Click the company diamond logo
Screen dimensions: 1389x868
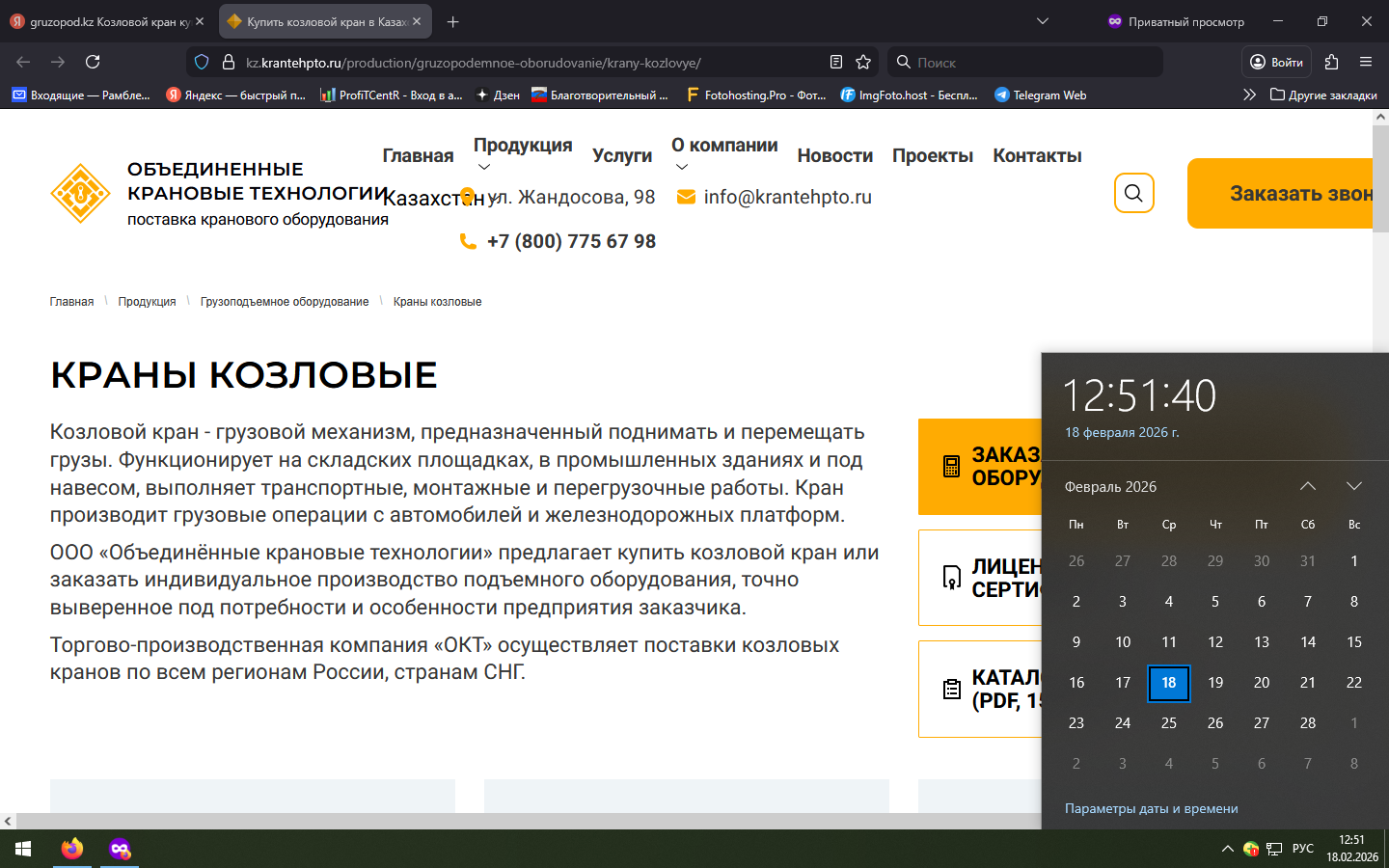[x=80, y=194]
